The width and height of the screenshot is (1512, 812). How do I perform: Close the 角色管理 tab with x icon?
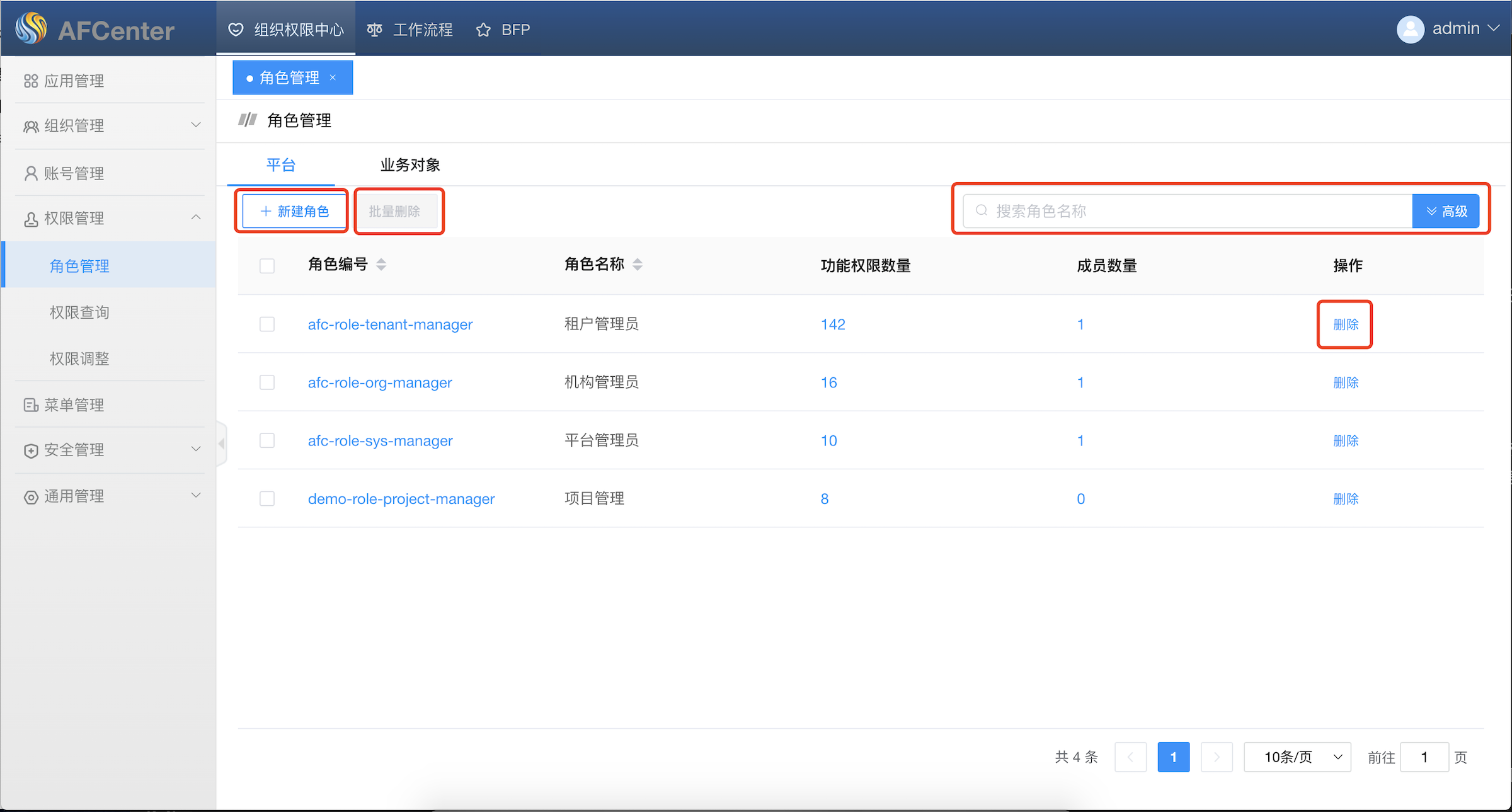(333, 77)
